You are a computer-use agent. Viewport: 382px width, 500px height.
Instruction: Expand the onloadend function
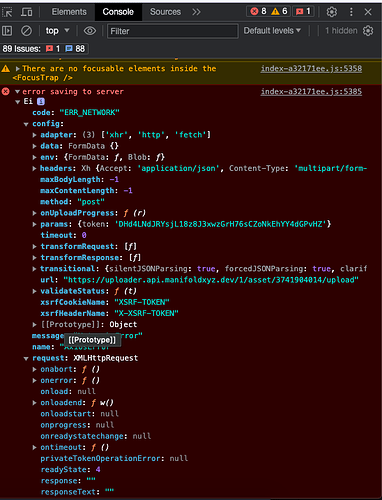pos(34,403)
